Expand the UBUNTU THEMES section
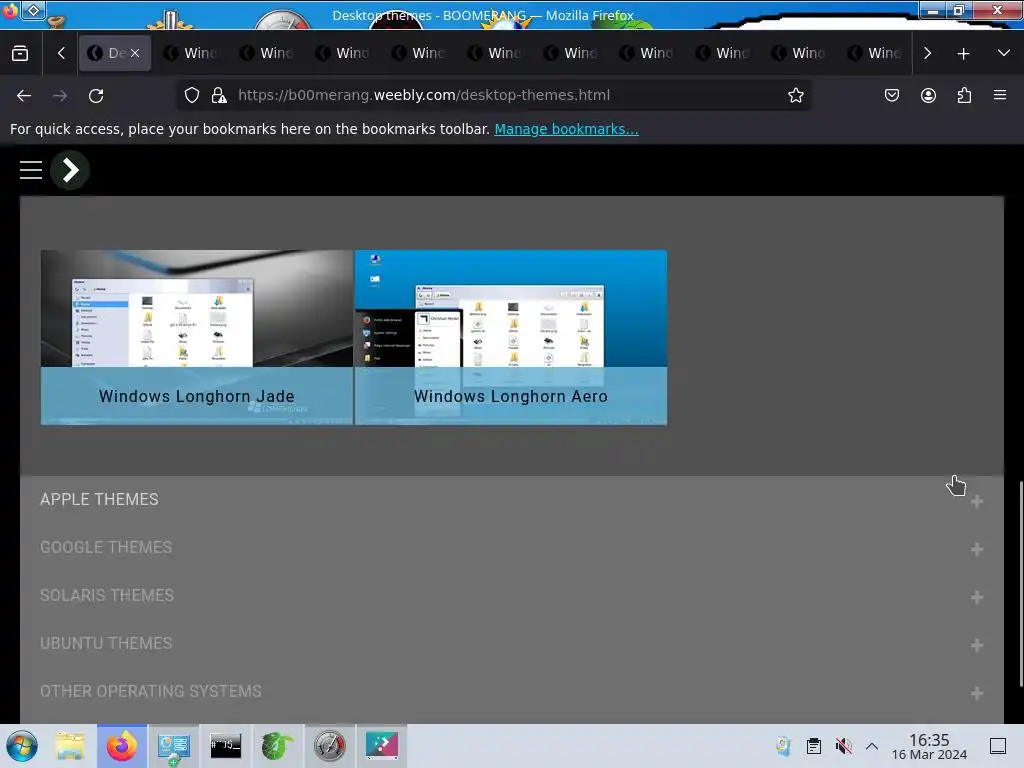Screen dimensions: 1024x768 pos(511,643)
